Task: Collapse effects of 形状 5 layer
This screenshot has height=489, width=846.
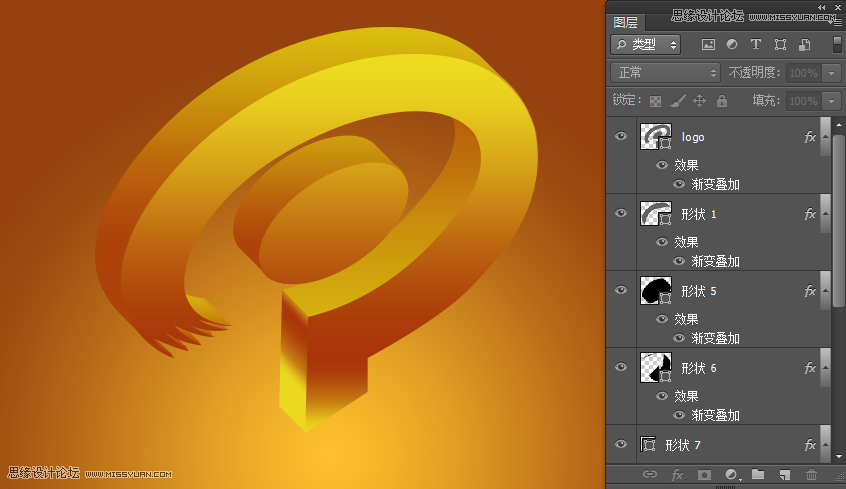Action: point(825,291)
